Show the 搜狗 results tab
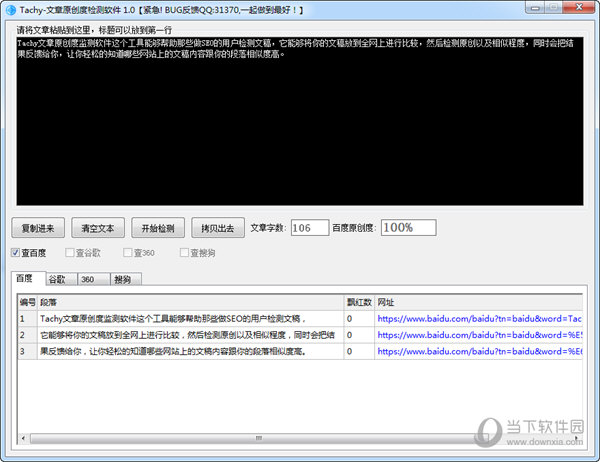 tap(126, 279)
